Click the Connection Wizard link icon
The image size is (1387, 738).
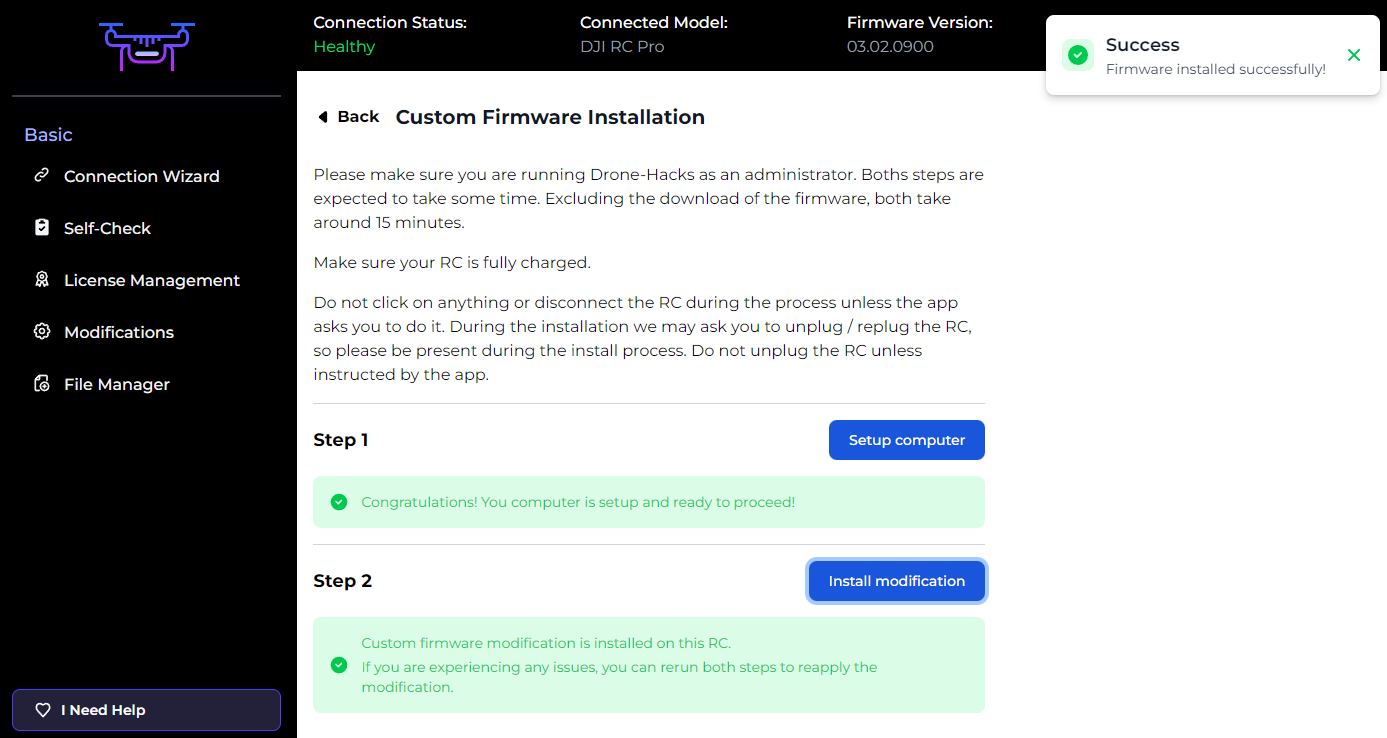point(42,176)
